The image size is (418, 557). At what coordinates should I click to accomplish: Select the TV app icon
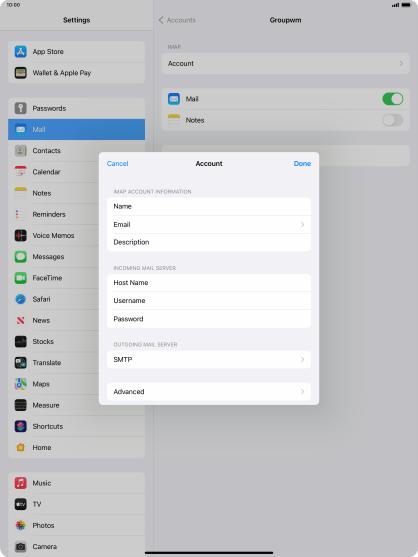pyautogui.click(x=21, y=504)
